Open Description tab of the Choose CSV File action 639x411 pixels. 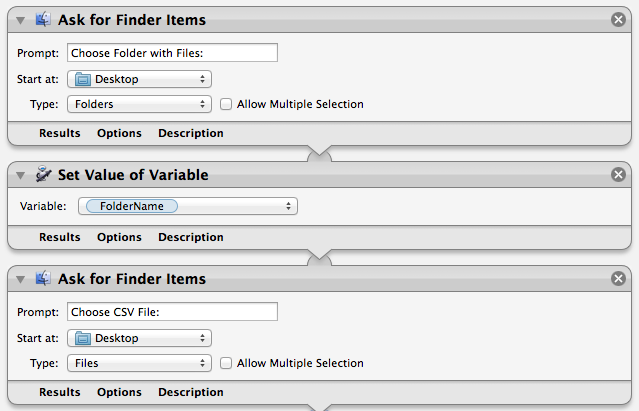(x=191, y=392)
